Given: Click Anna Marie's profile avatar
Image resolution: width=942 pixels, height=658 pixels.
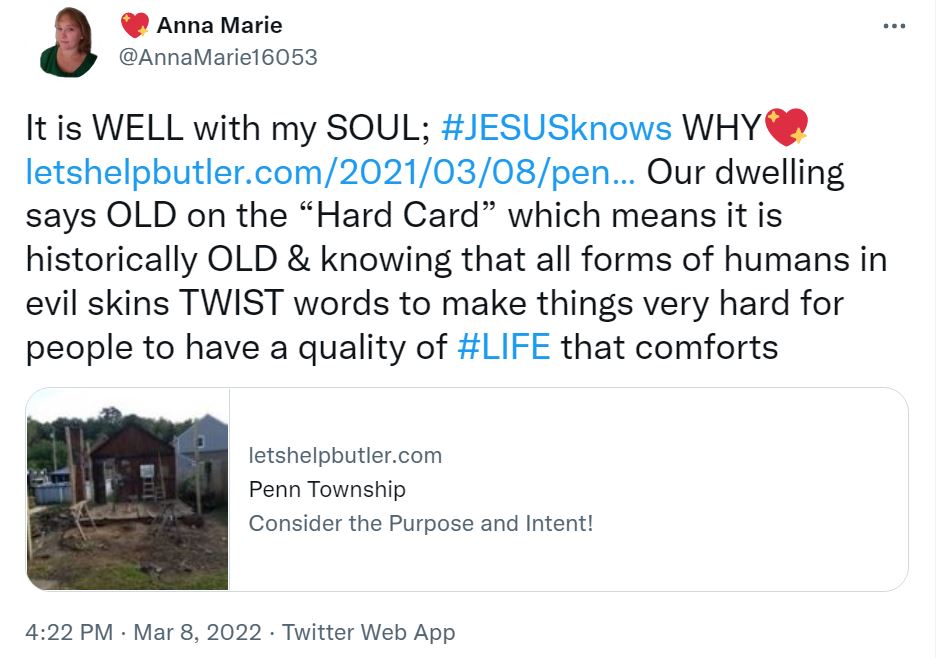Looking at the screenshot, I should pos(68,41).
